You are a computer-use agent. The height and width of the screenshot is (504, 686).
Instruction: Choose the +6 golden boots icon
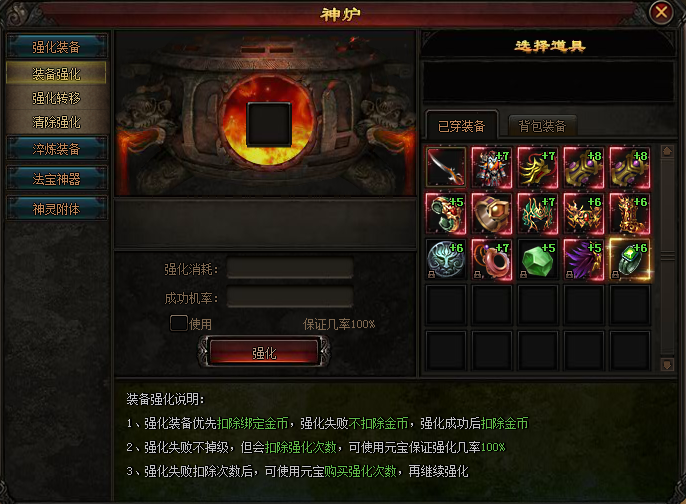[630, 214]
